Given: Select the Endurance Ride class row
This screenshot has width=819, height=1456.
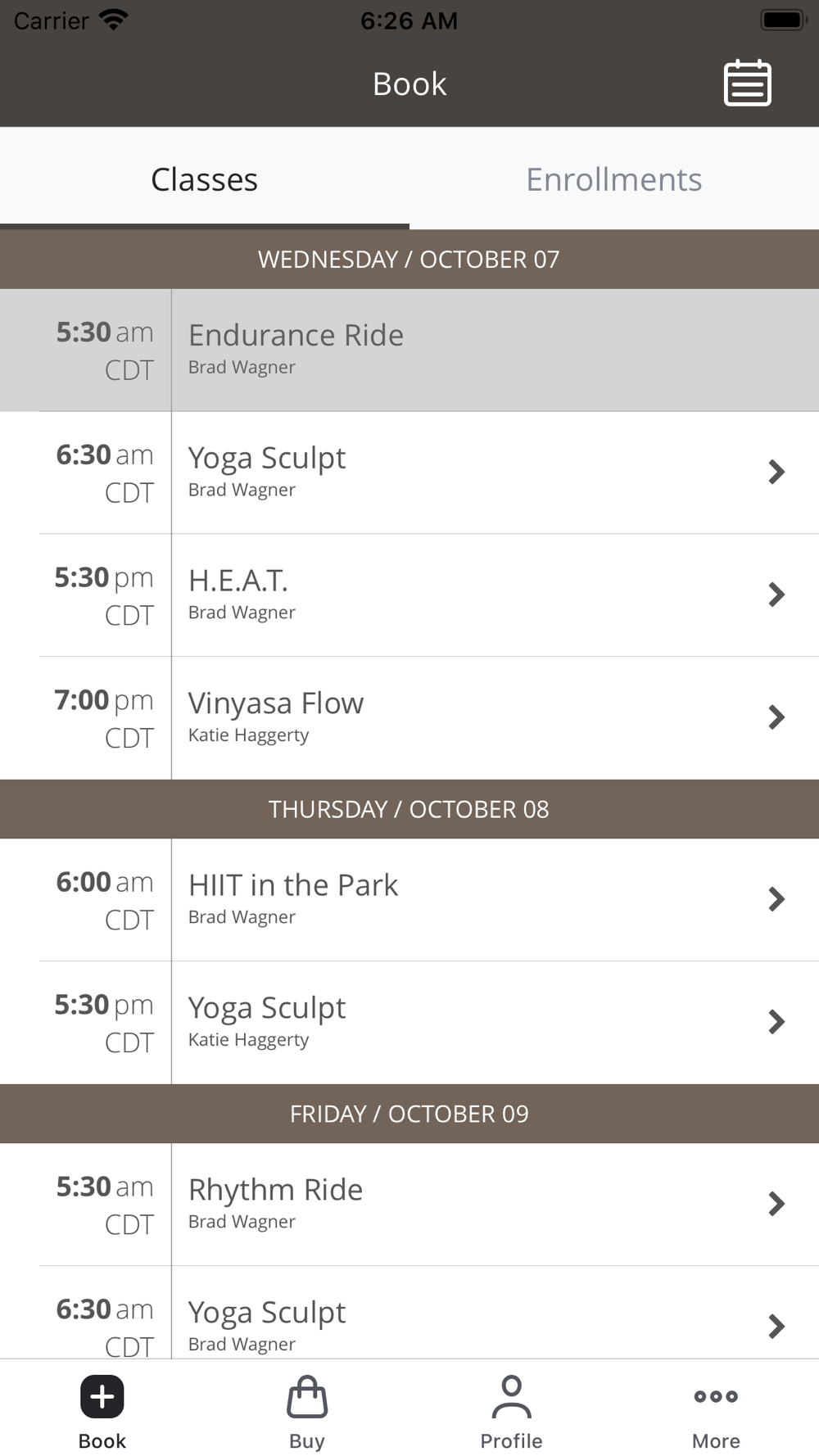Looking at the screenshot, I should [x=409, y=350].
